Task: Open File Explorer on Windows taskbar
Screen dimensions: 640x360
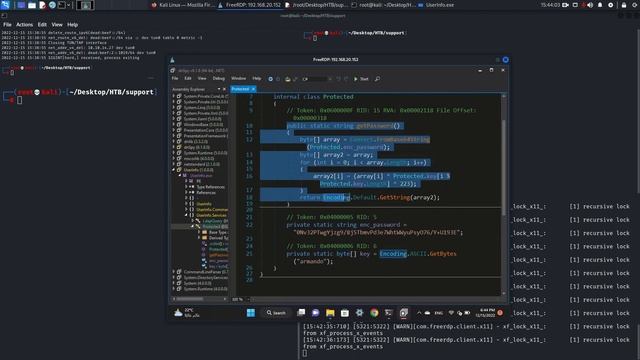Action: click(x=330, y=313)
